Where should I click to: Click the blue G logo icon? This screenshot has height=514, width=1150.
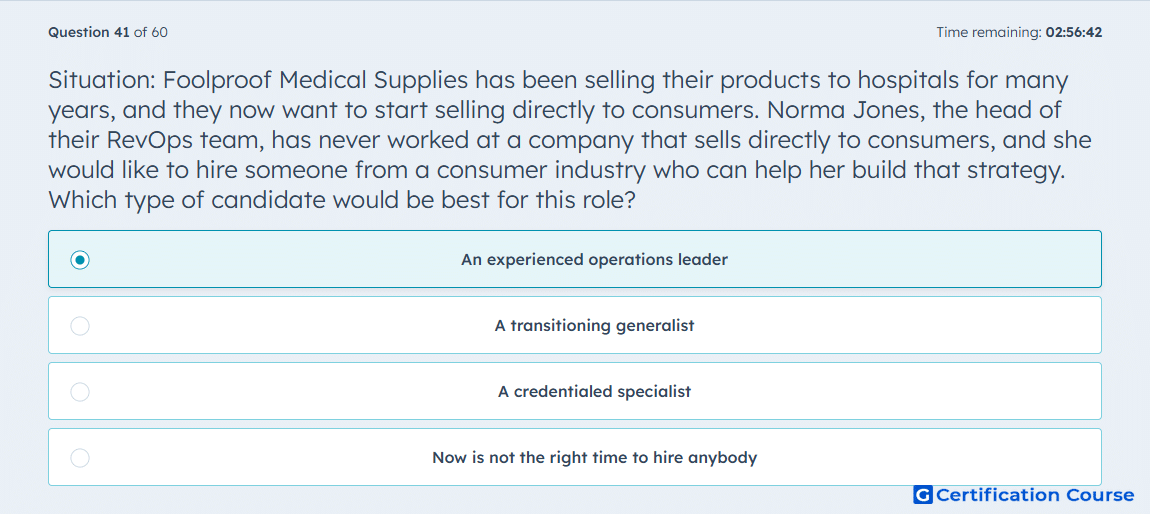[x=923, y=495]
